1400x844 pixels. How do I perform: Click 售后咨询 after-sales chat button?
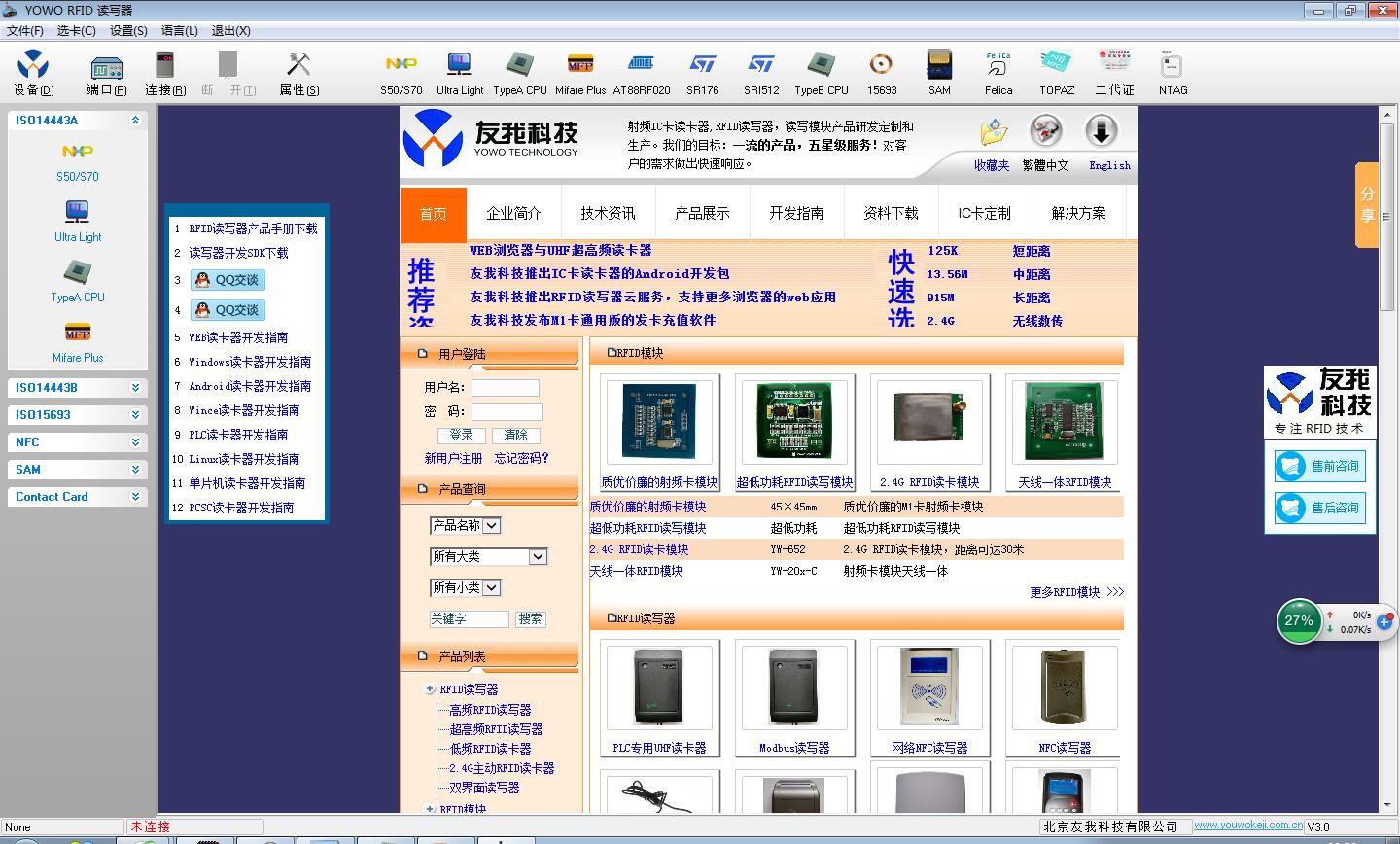(1320, 508)
